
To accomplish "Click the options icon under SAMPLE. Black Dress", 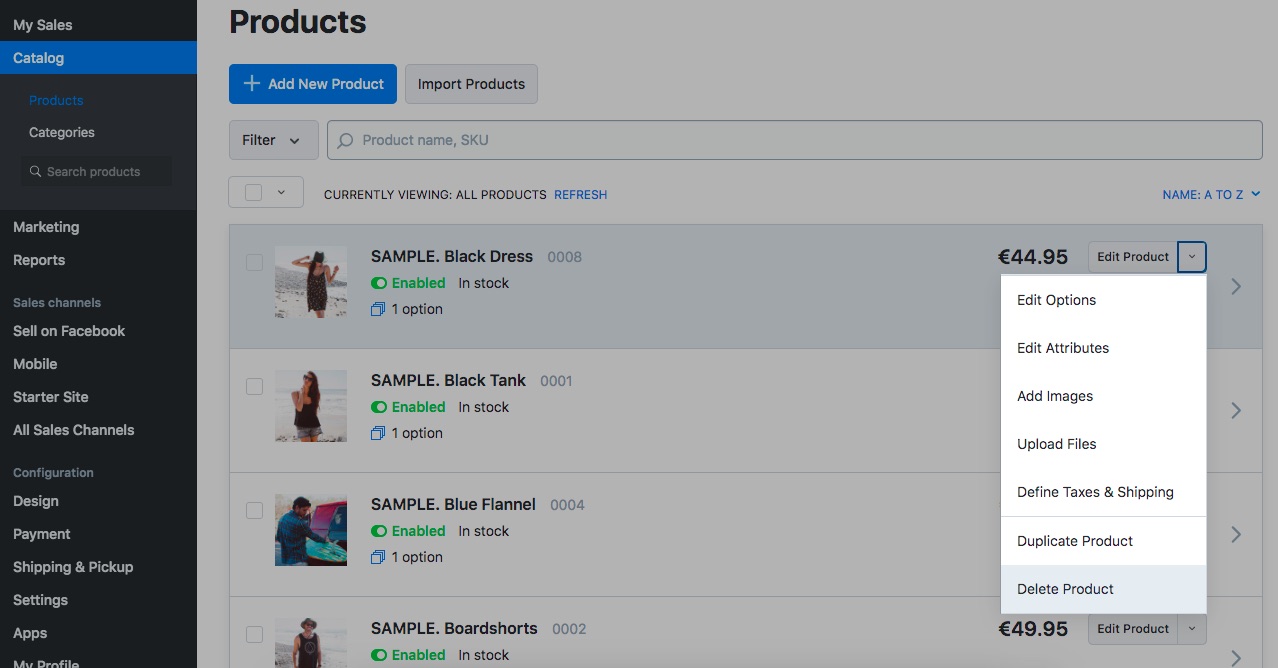I will point(378,310).
